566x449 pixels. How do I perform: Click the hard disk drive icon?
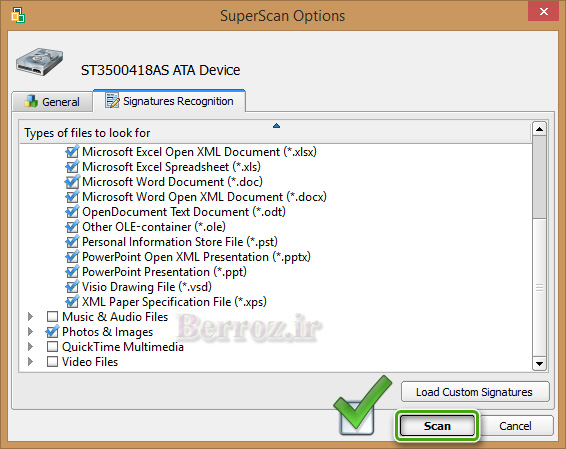coord(40,62)
